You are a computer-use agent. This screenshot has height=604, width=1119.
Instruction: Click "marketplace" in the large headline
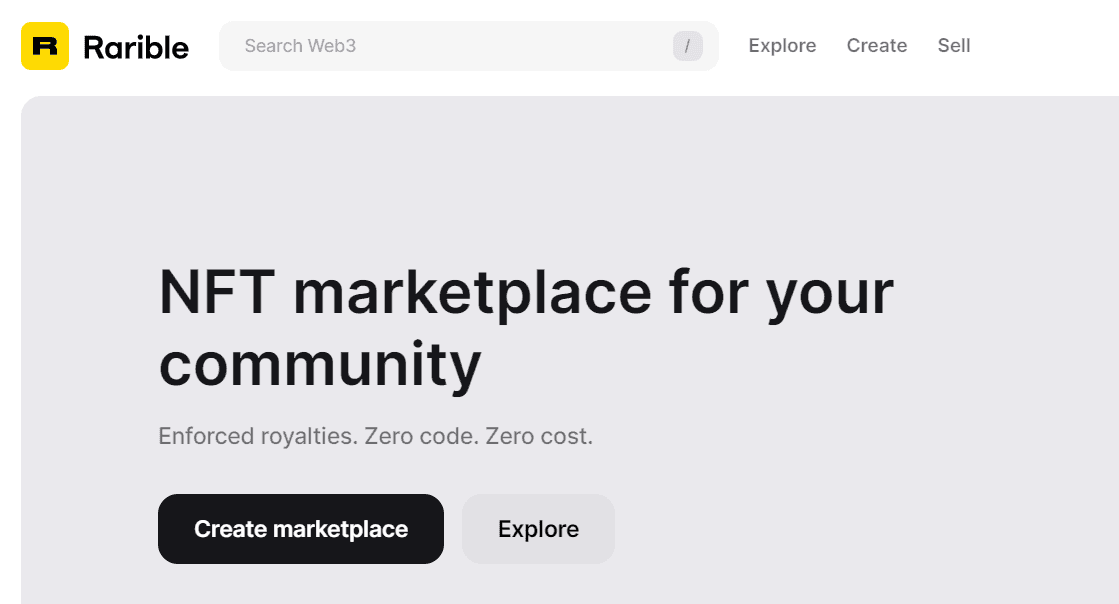[x=472, y=293]
